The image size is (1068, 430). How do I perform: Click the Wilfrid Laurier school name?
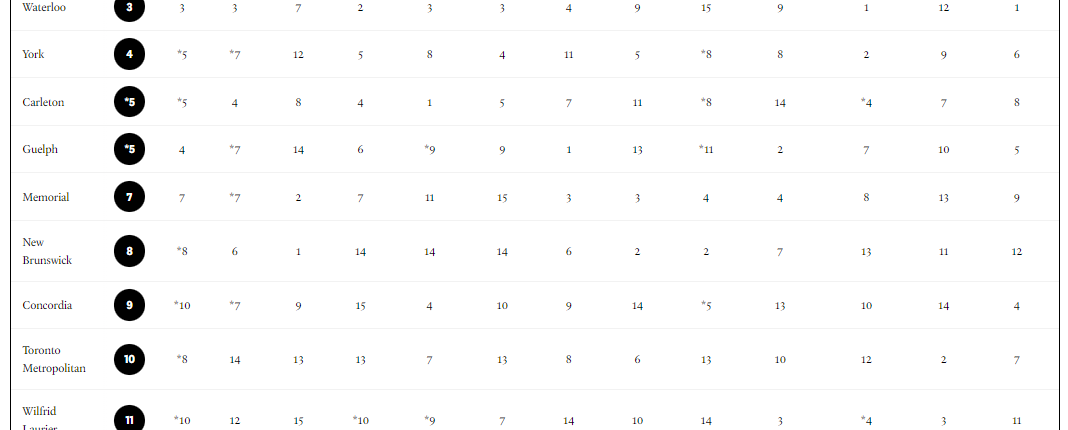[40, 418]
